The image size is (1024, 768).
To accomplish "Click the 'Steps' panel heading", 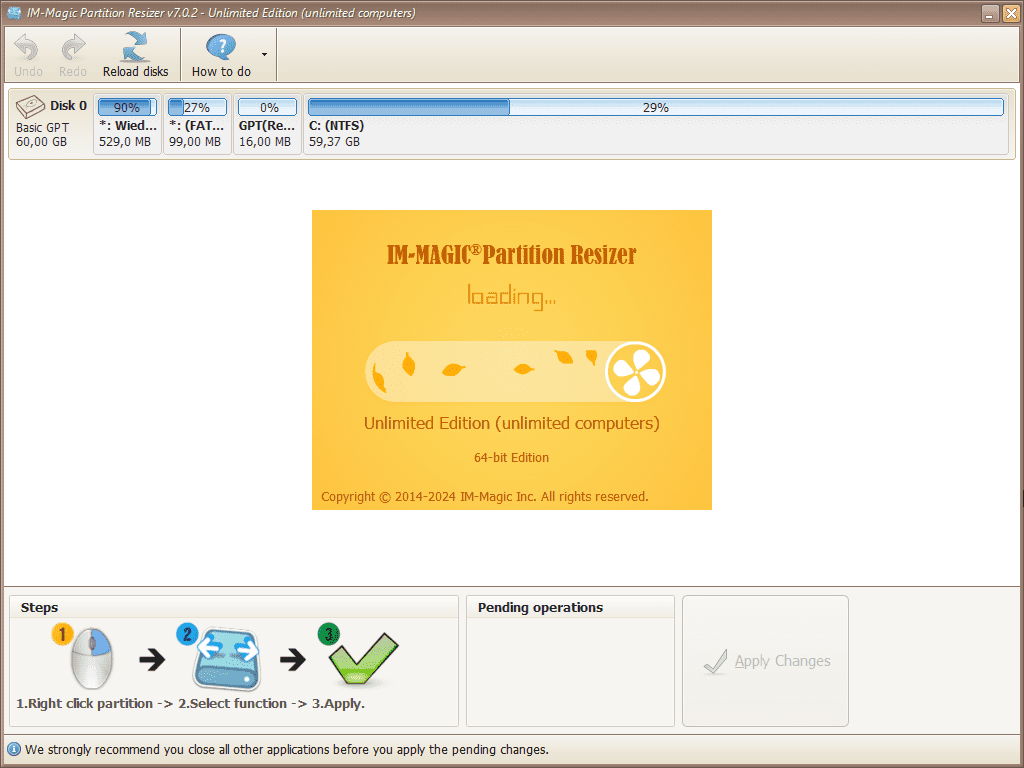I will (x=39, y=607).
